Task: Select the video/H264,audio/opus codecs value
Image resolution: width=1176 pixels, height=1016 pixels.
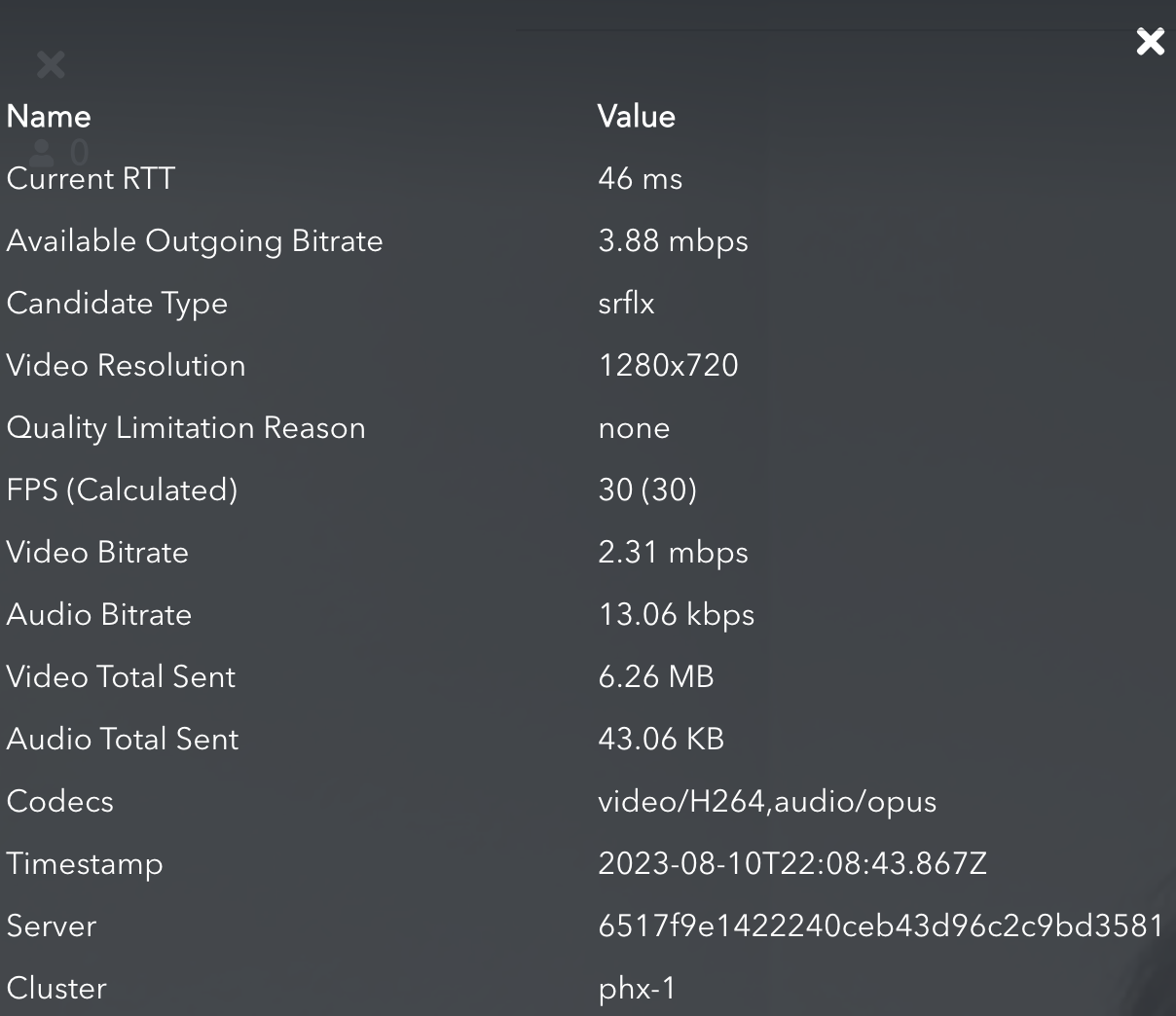Action: click(767, 802)
